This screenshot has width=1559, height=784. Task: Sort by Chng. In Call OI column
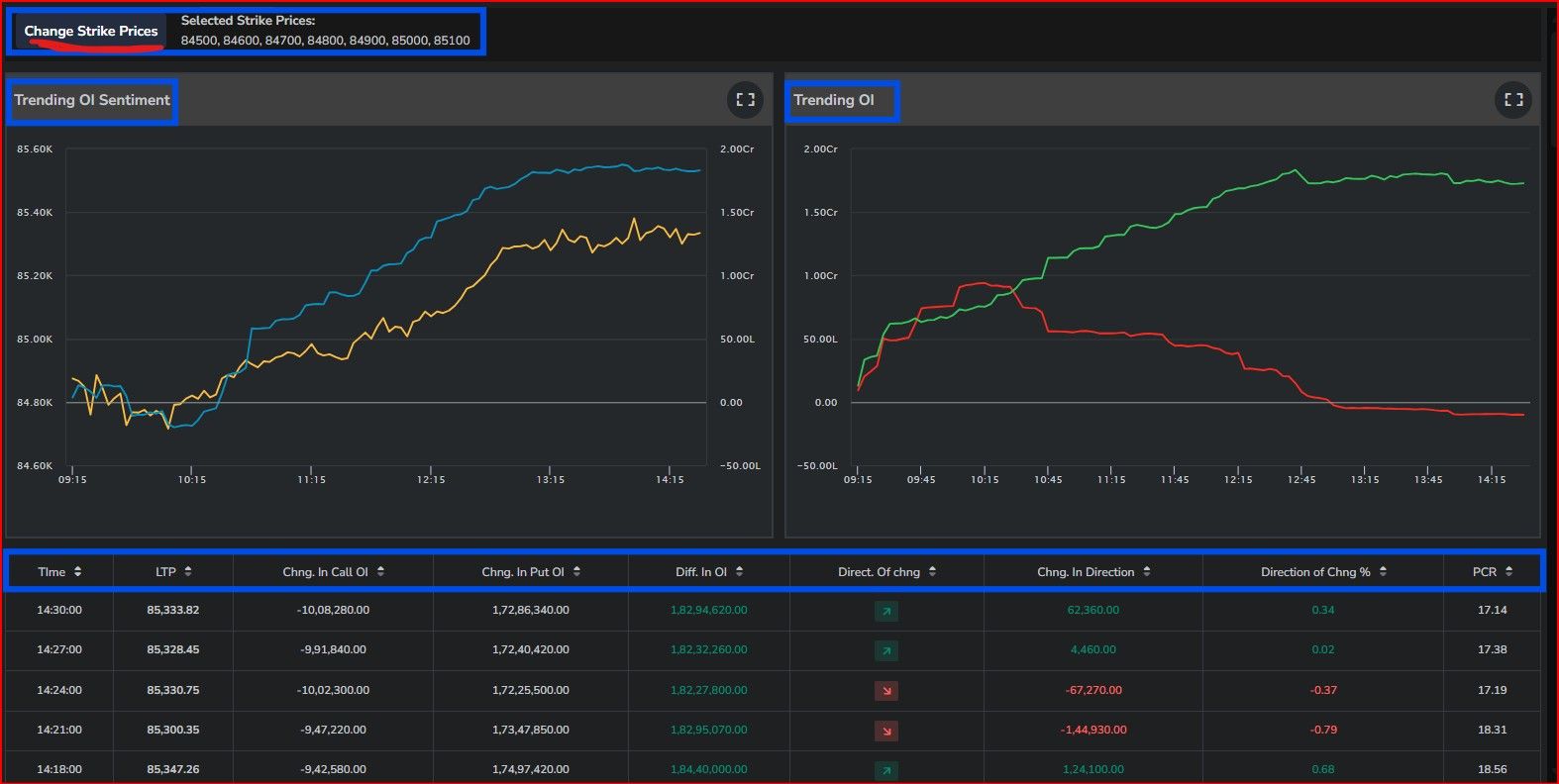coord(333,572)
